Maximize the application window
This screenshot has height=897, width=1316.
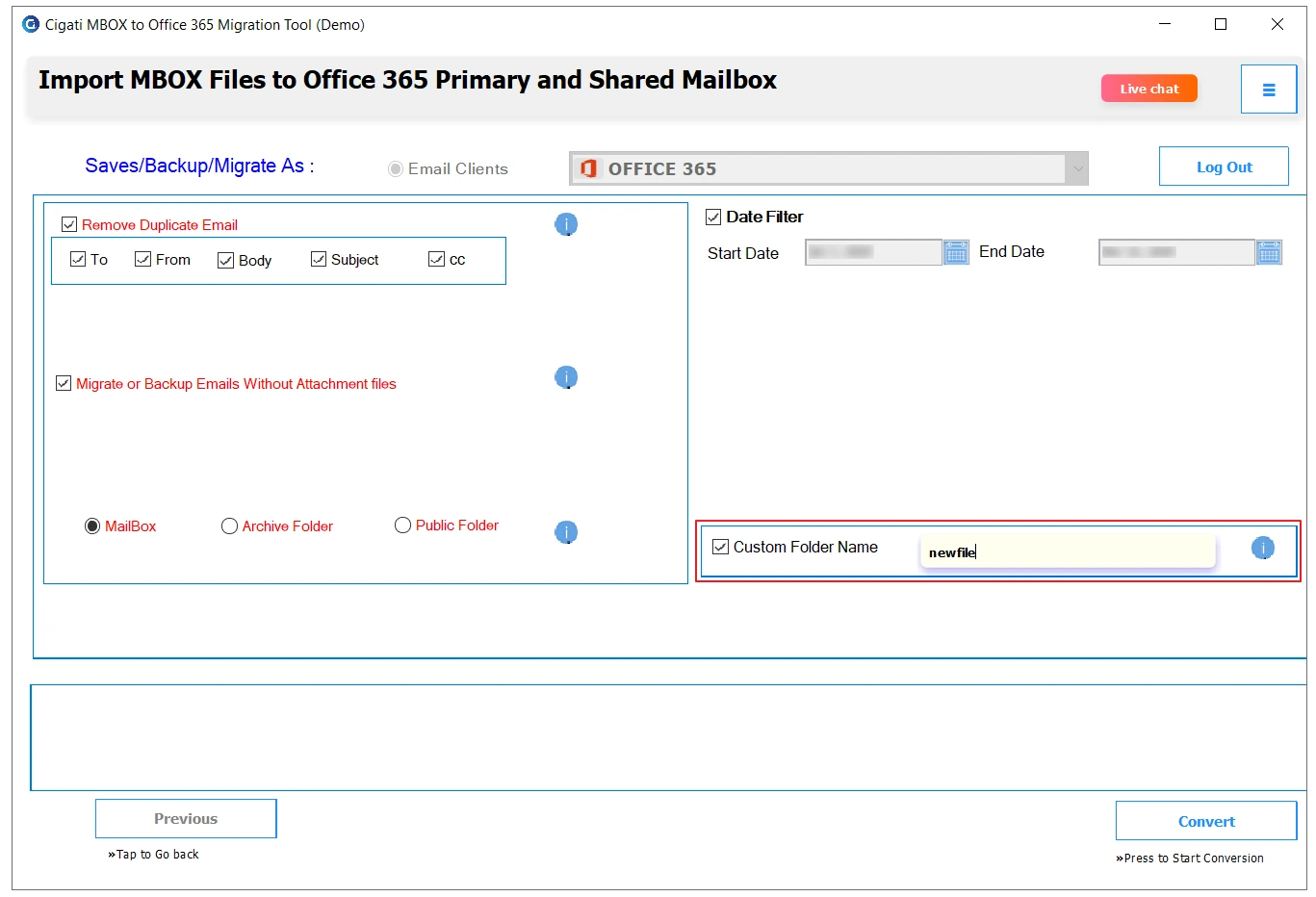pos(1221,24)
